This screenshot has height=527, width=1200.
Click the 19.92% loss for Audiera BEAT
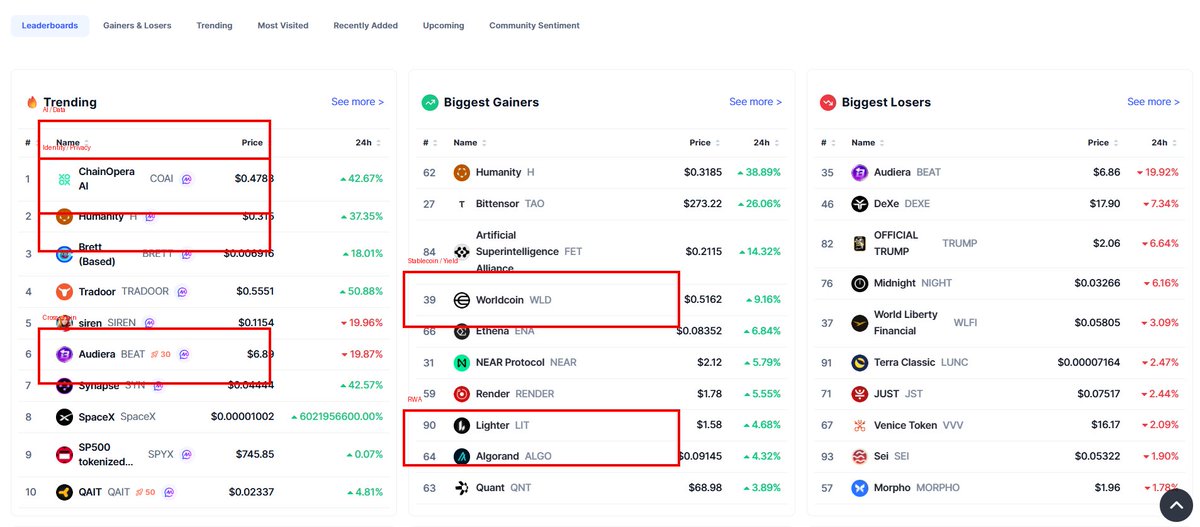tap(1157, 172)
